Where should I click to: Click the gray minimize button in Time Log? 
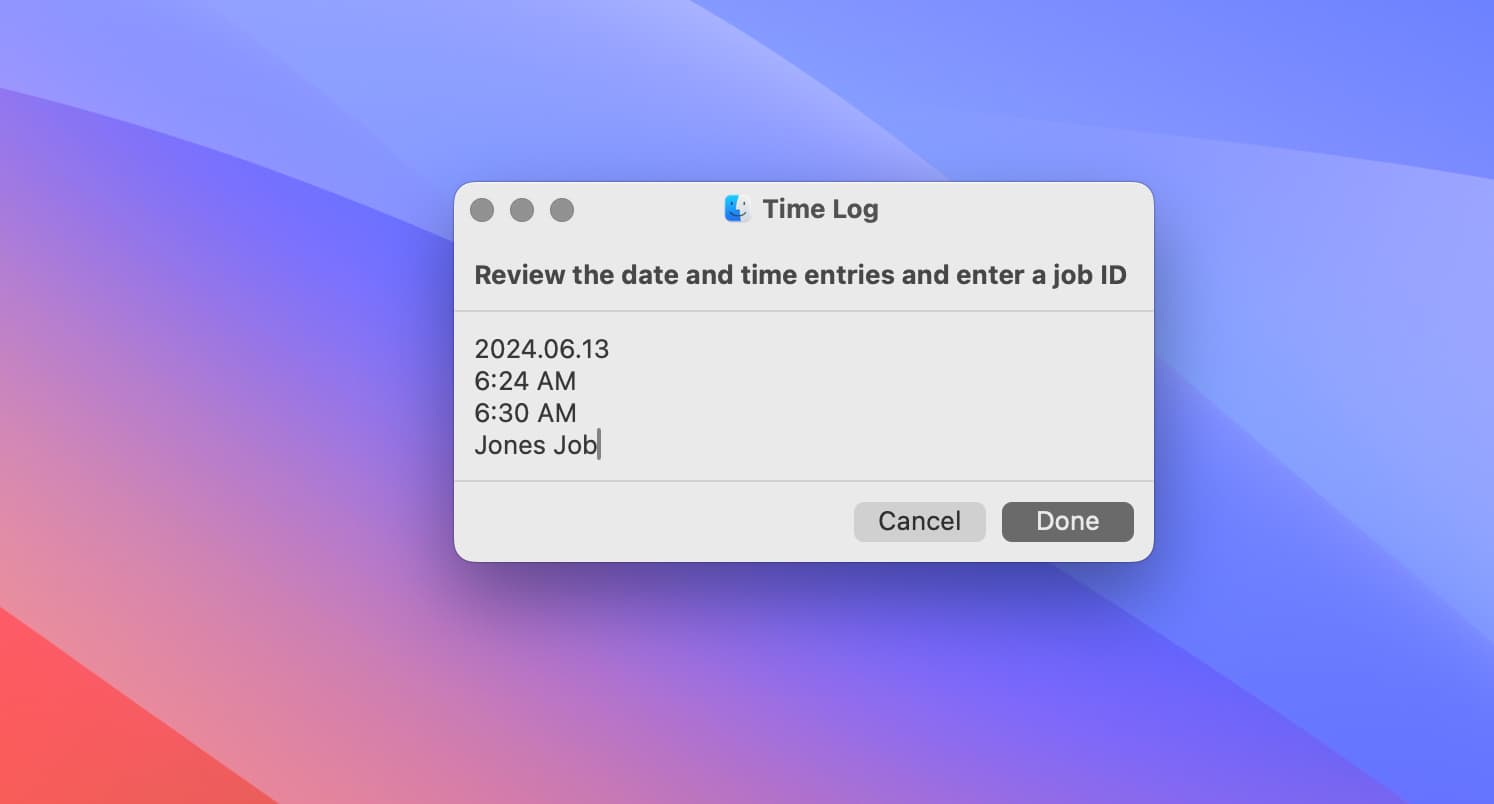(x=522, y=210)
